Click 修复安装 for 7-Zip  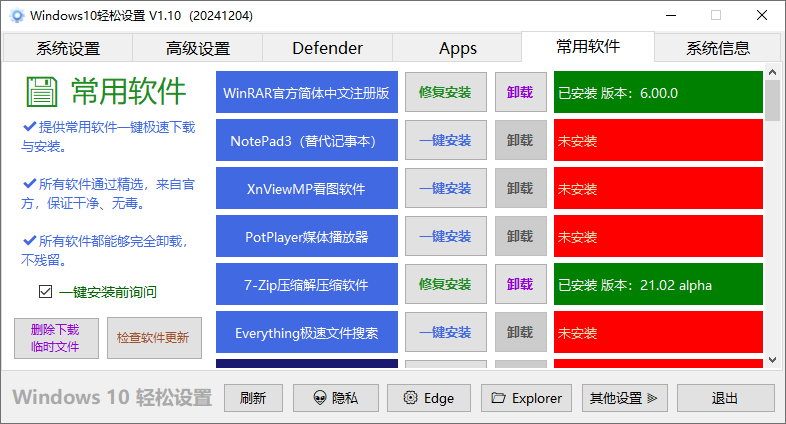(446, 285)
